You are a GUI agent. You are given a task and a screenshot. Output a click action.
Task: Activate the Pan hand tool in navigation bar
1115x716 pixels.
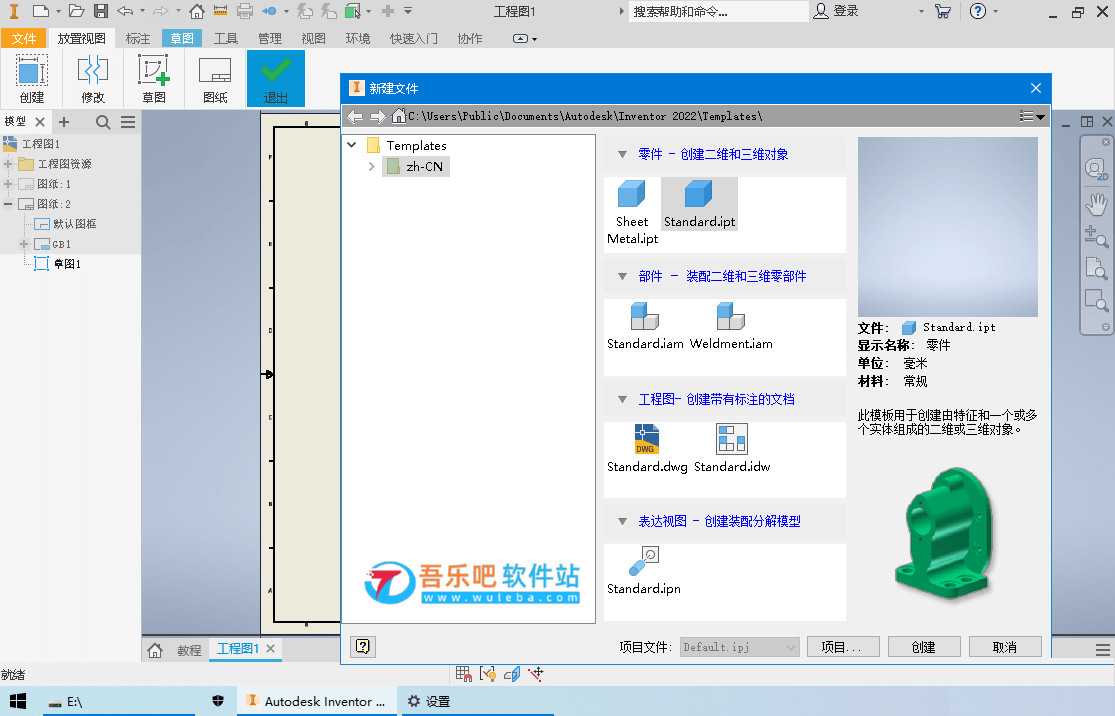(x=1096, y=204)
